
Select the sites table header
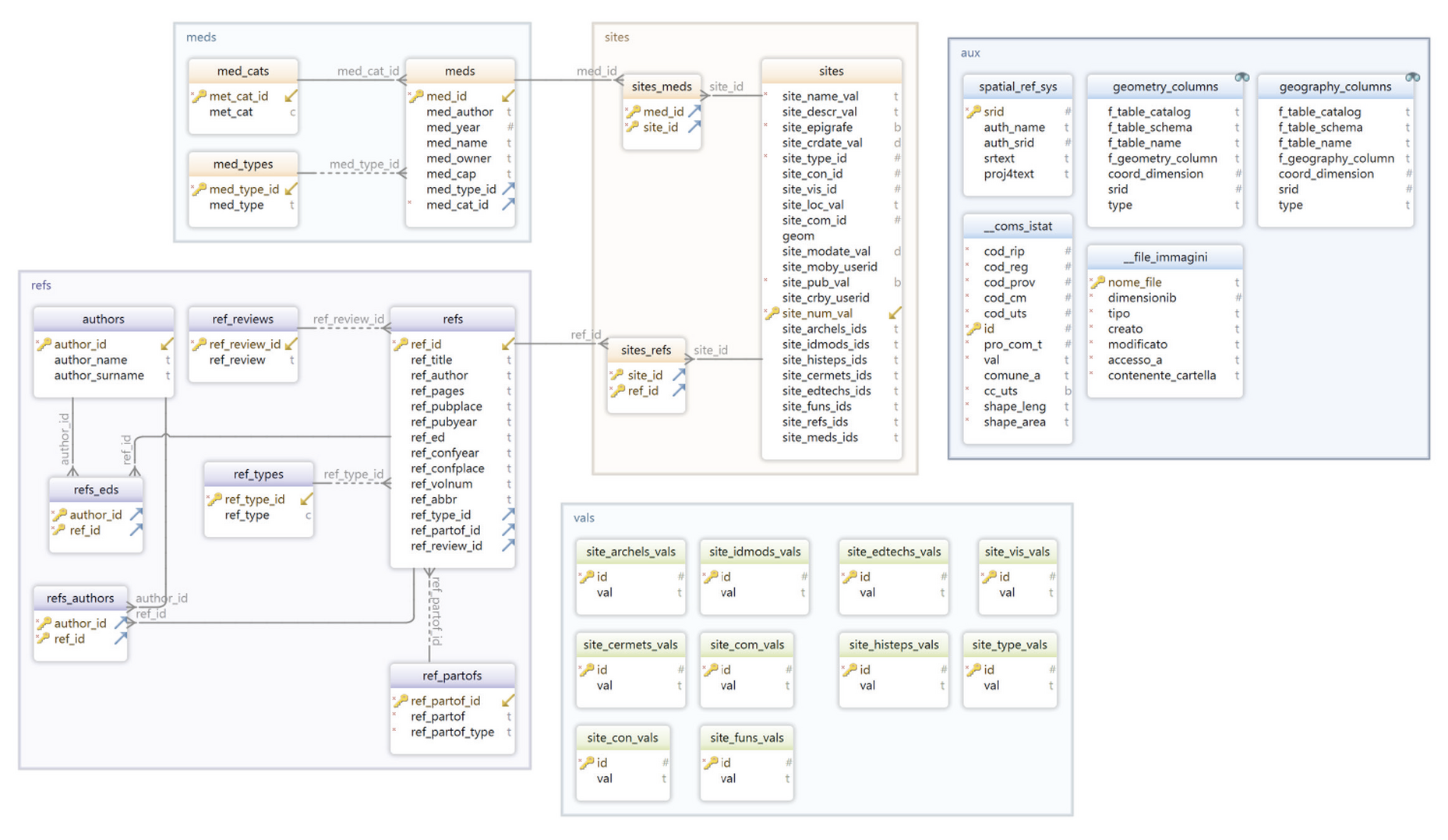click(831, 71)
